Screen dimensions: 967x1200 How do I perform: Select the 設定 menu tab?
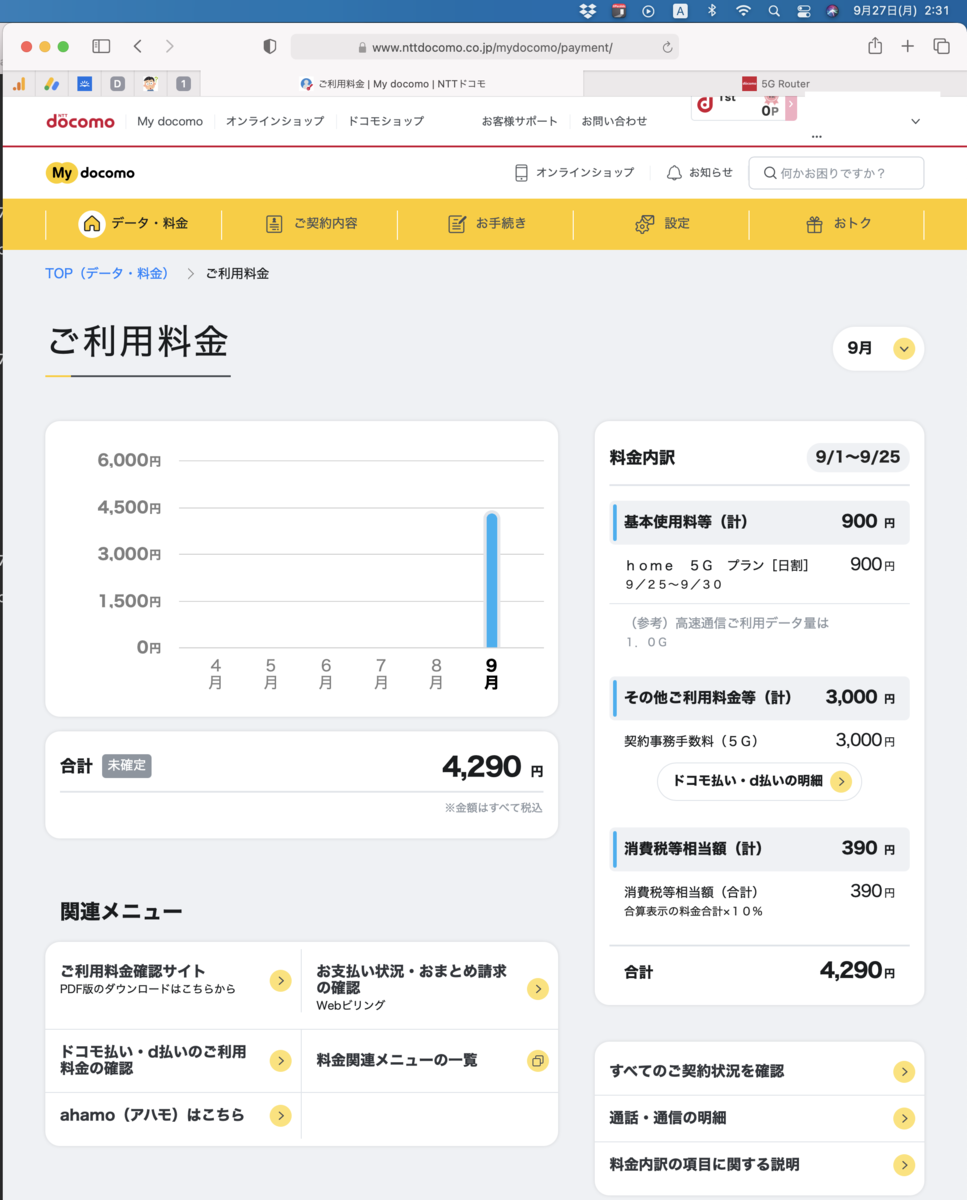tap(661, 224)
